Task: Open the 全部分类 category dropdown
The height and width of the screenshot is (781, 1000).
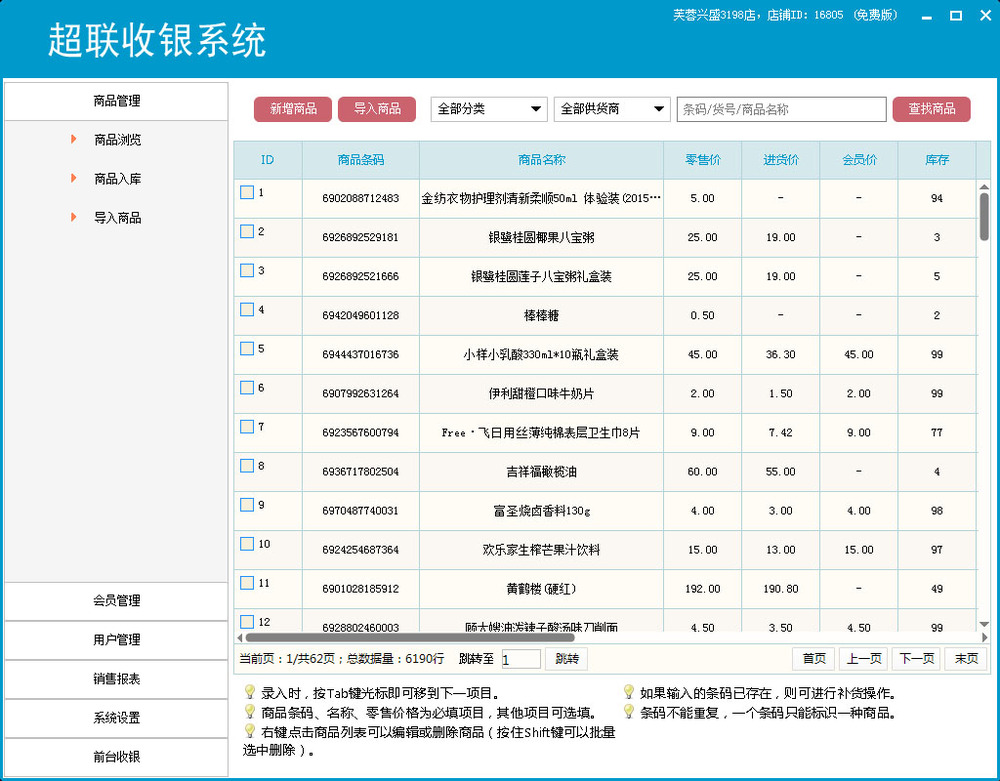Action: tap(489, 109)
